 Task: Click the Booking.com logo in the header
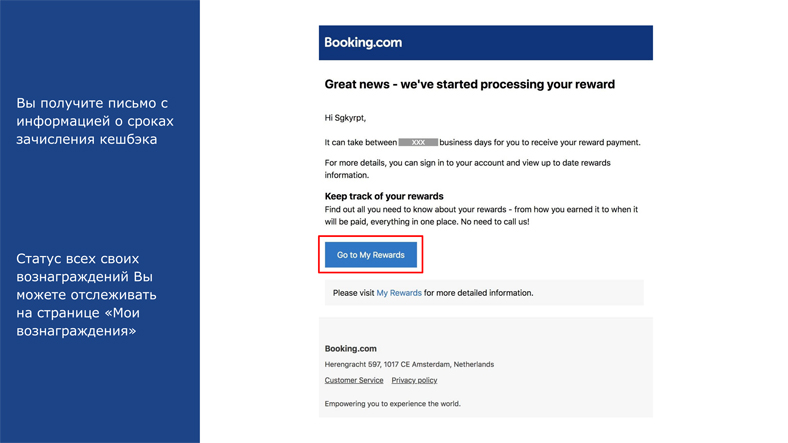point(363,43)
